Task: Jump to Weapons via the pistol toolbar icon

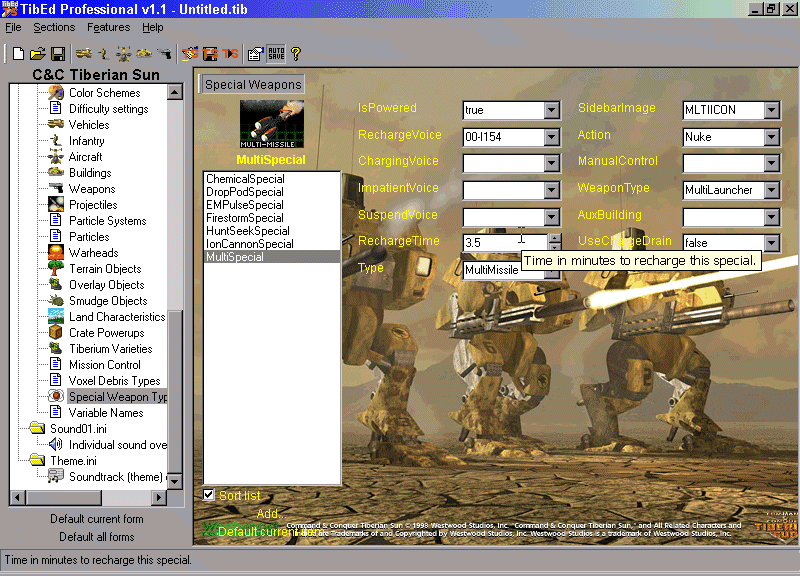Action: (164, 54)
